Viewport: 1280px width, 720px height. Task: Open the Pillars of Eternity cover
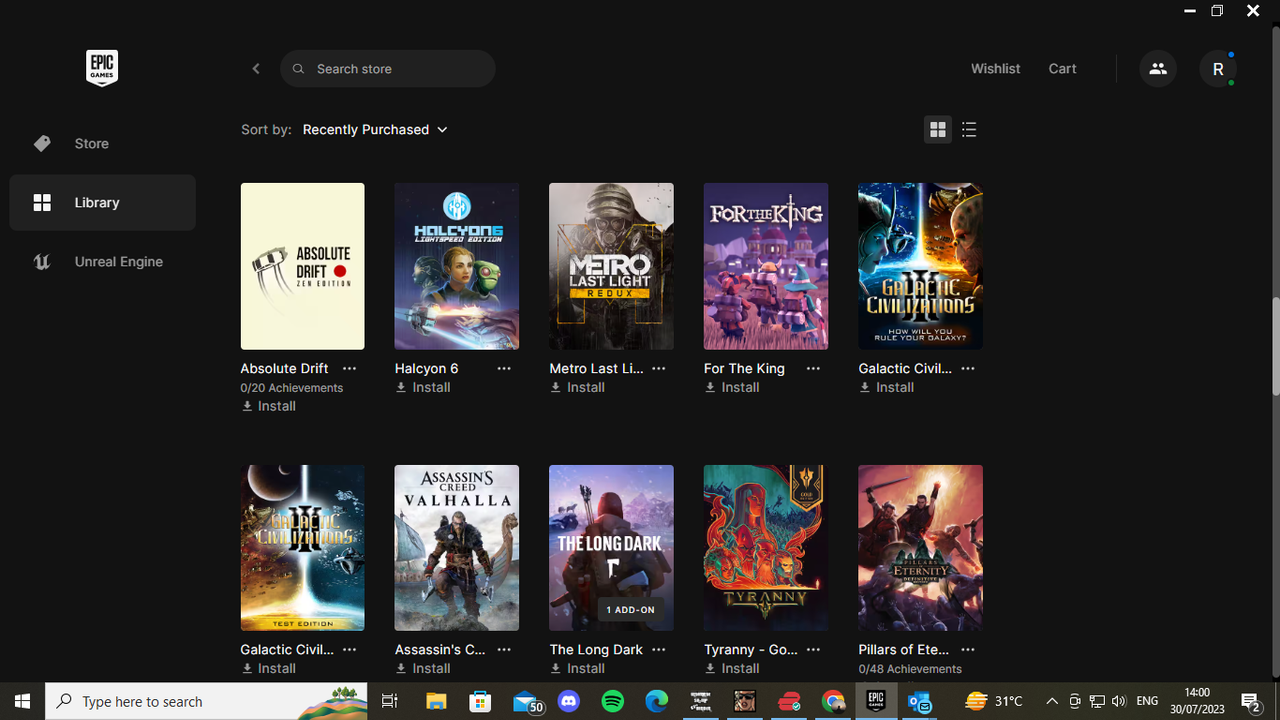(x=920, y=548)
